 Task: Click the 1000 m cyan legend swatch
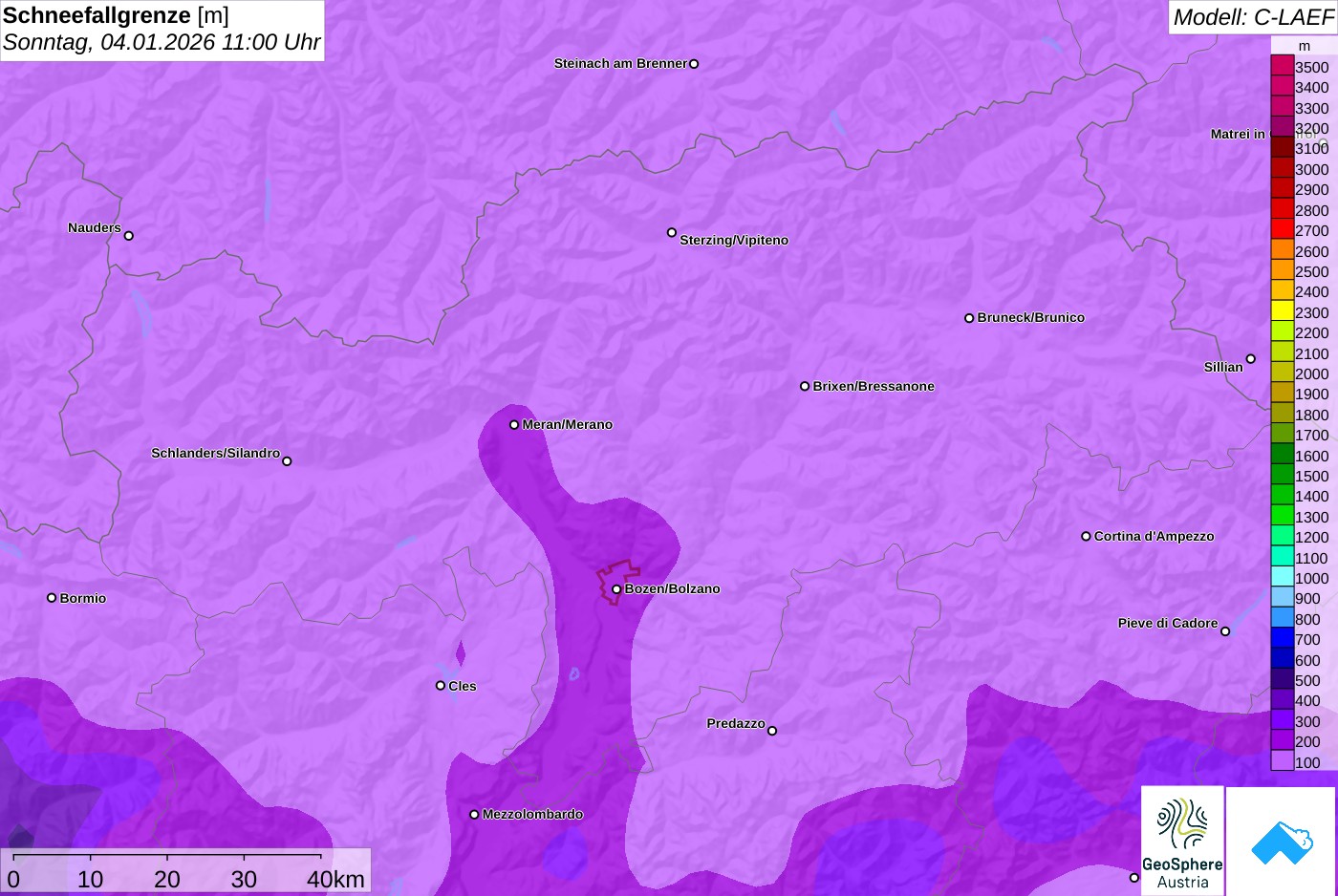coord(1283,577)
